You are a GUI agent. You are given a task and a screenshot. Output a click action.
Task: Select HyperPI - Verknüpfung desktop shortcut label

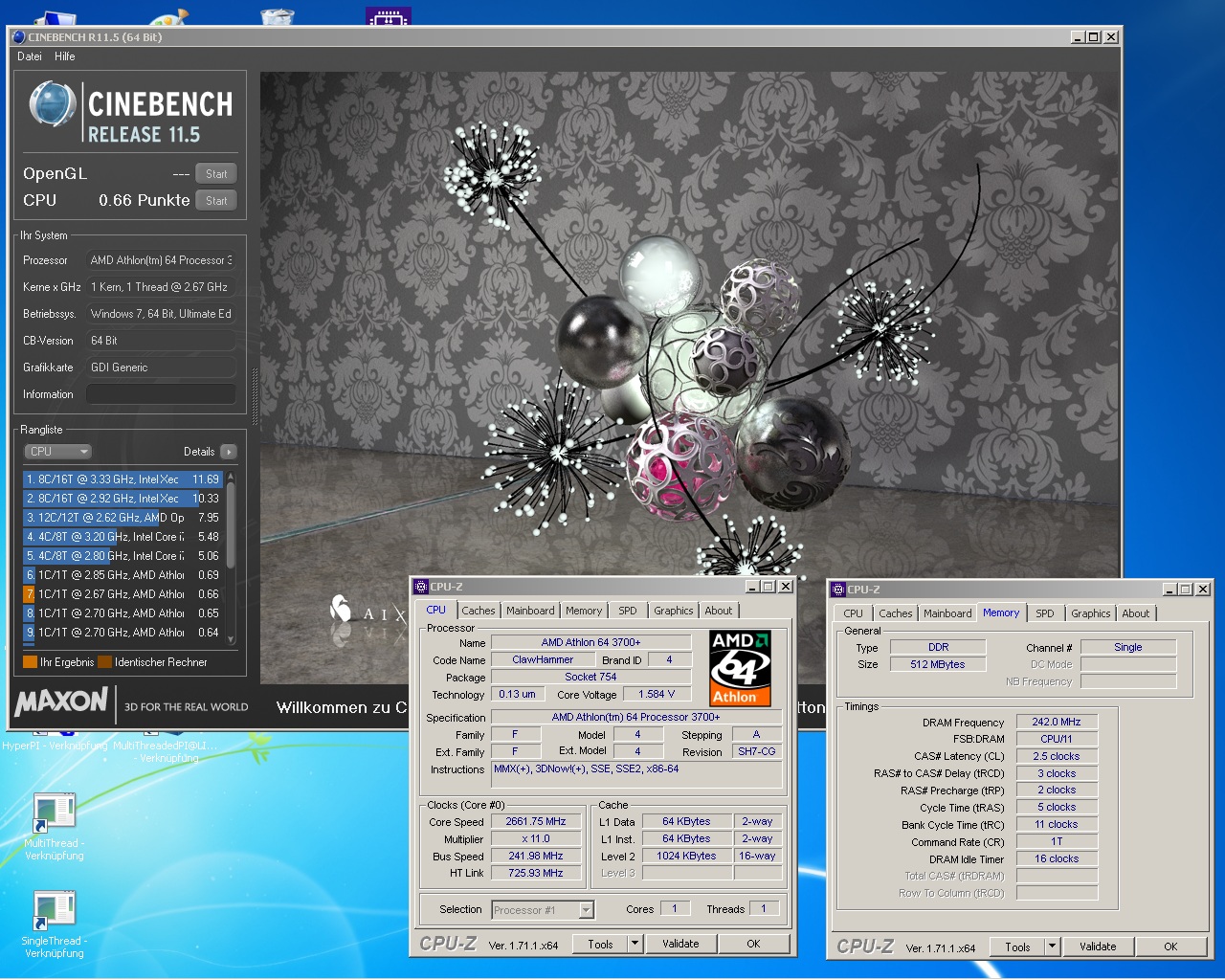click(55, 746)
